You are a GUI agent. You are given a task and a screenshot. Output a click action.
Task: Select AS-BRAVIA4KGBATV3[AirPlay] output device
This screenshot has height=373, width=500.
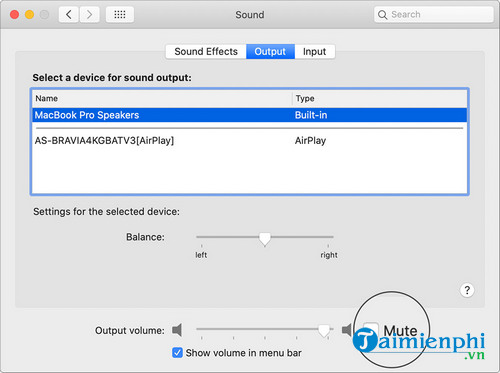(x=249, y=141)
